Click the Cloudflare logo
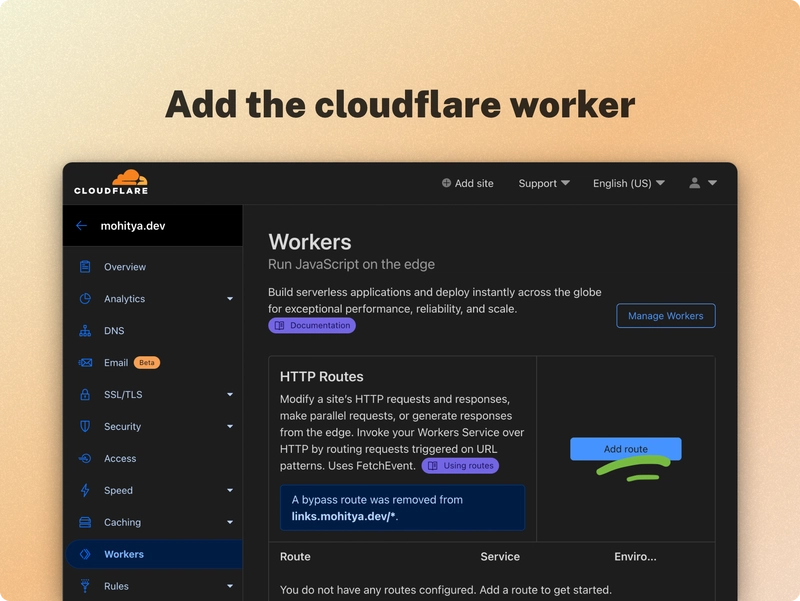The width and height of the screenshot is (800, 601). point(111,182)
